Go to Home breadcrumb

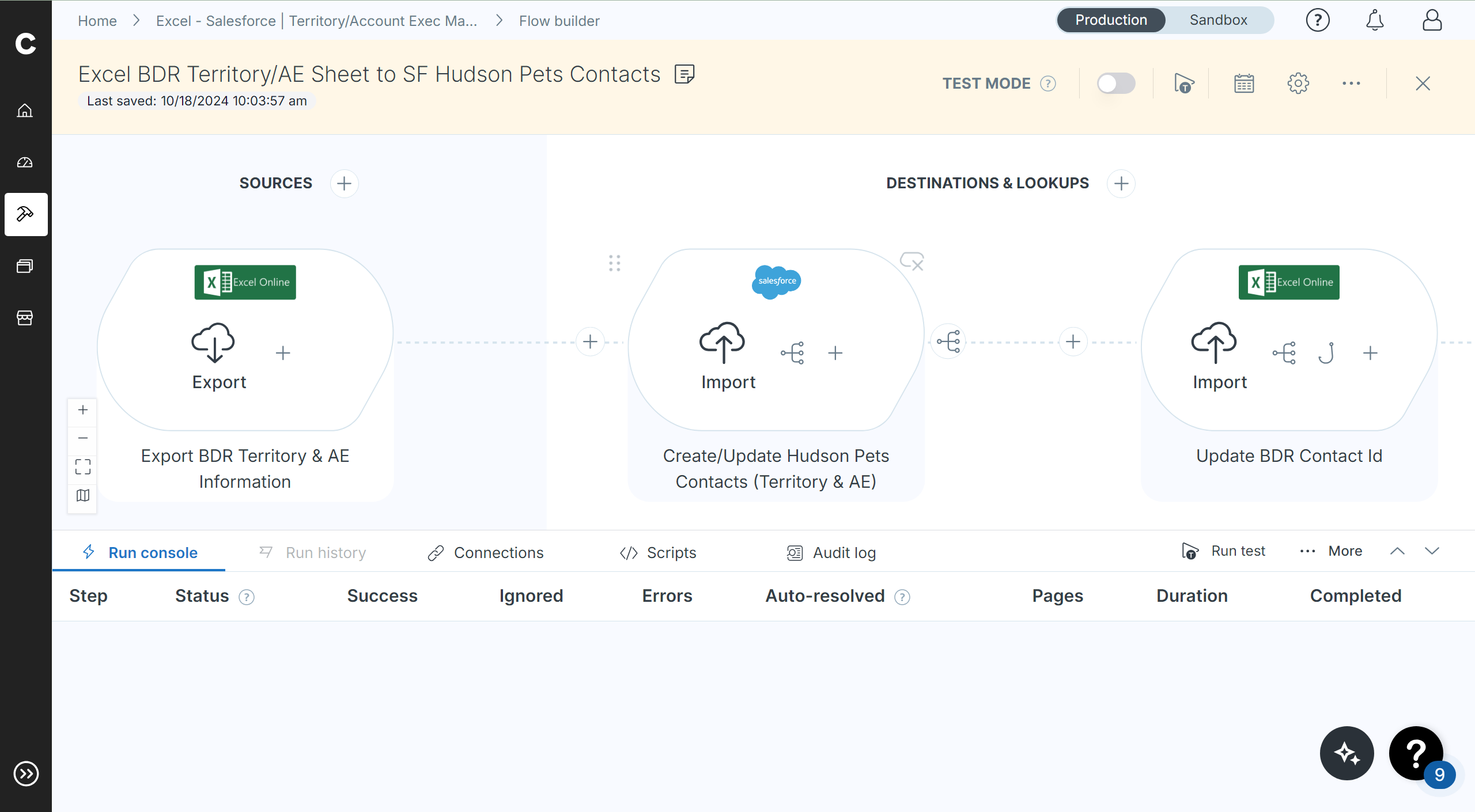pos(97,21)
